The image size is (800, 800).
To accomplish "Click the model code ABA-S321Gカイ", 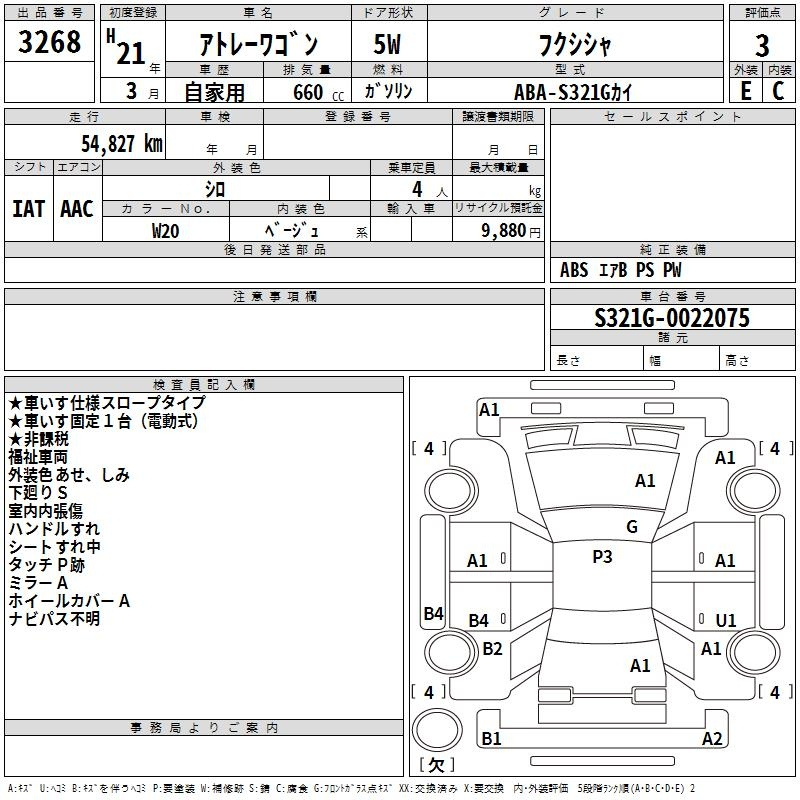I will [574, 91].
